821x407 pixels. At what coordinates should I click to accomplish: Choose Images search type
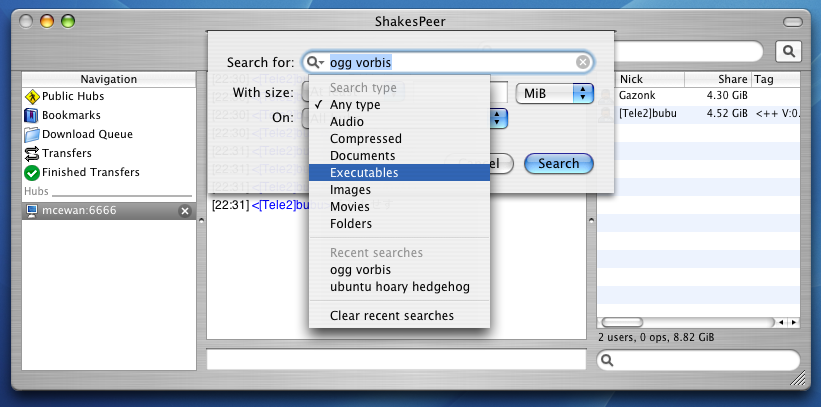(399, 190)
